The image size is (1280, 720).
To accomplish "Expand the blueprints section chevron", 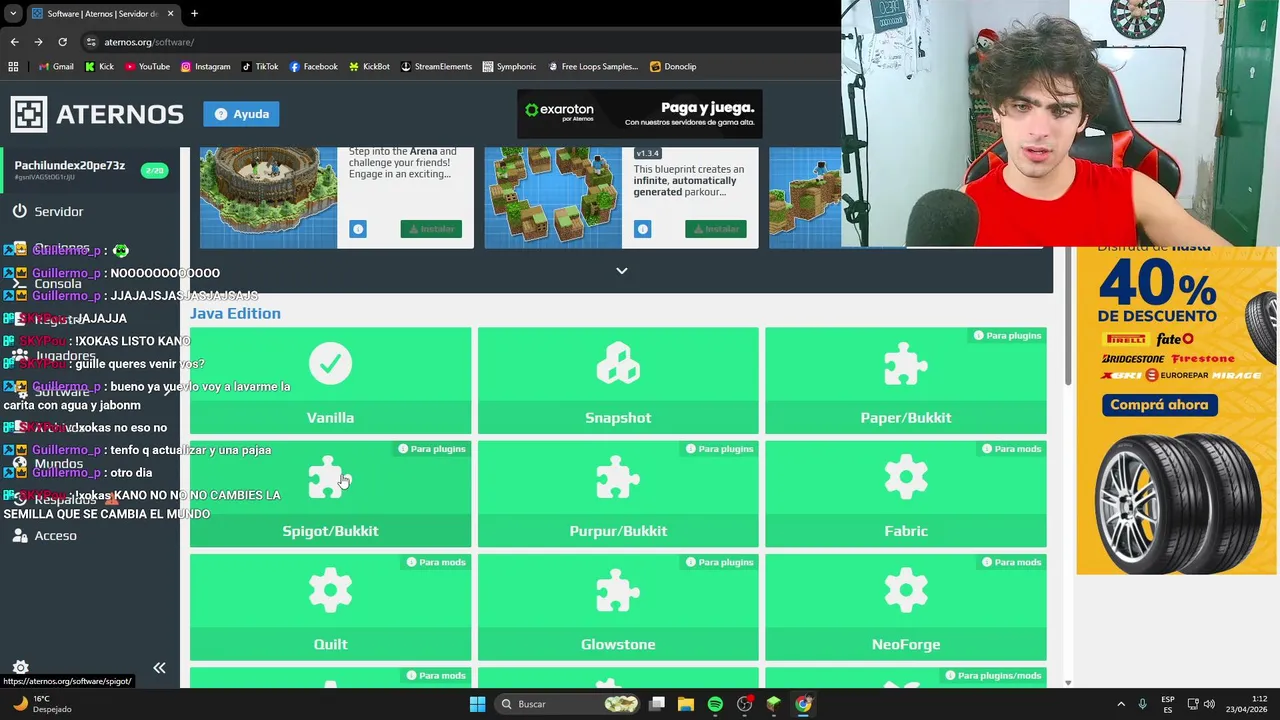I will coord(621,271).
